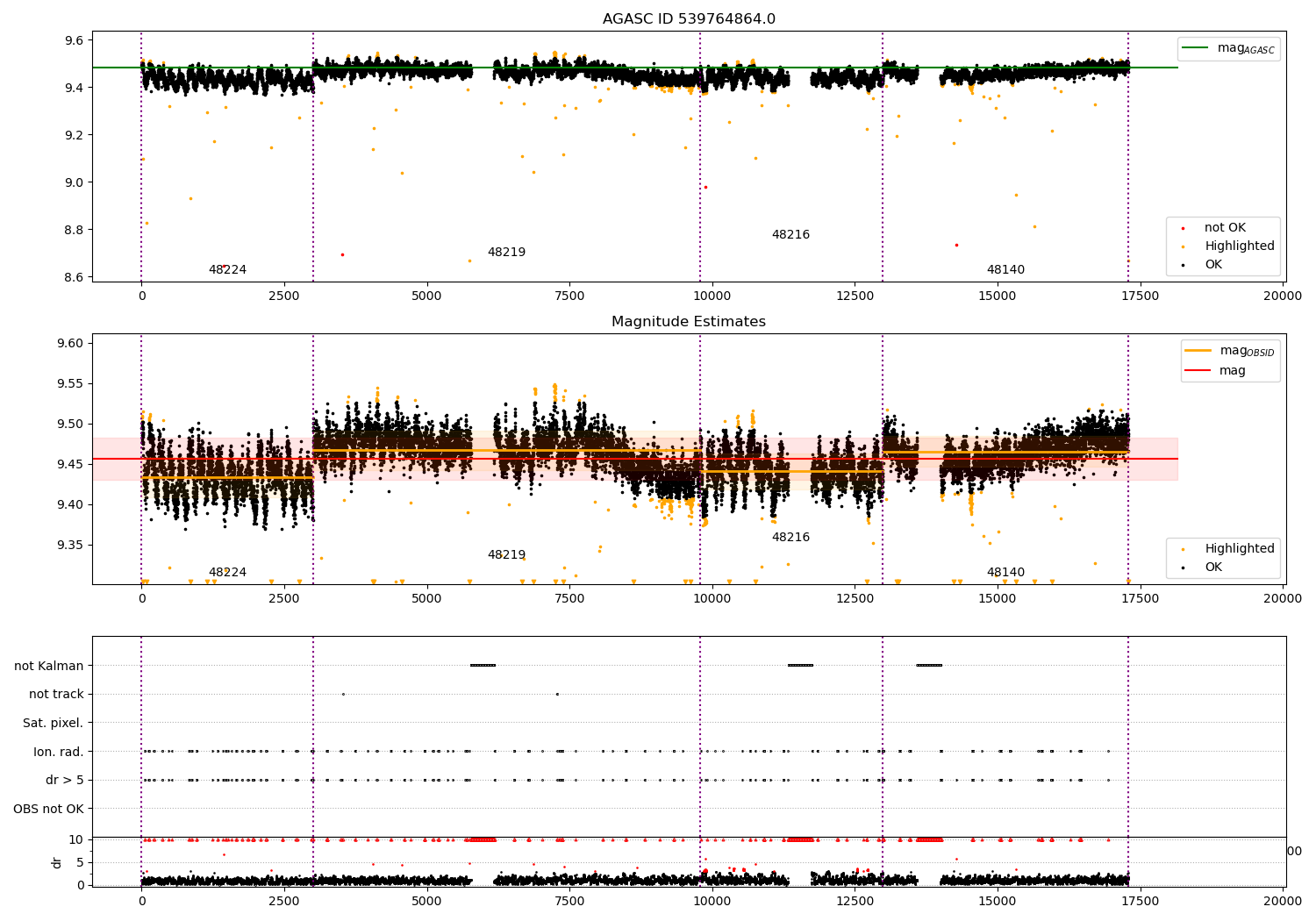1316x921 pixels.
Task: Click the y-axis tick 8.8 in AGASC ID plot
Action: (75, 231)
